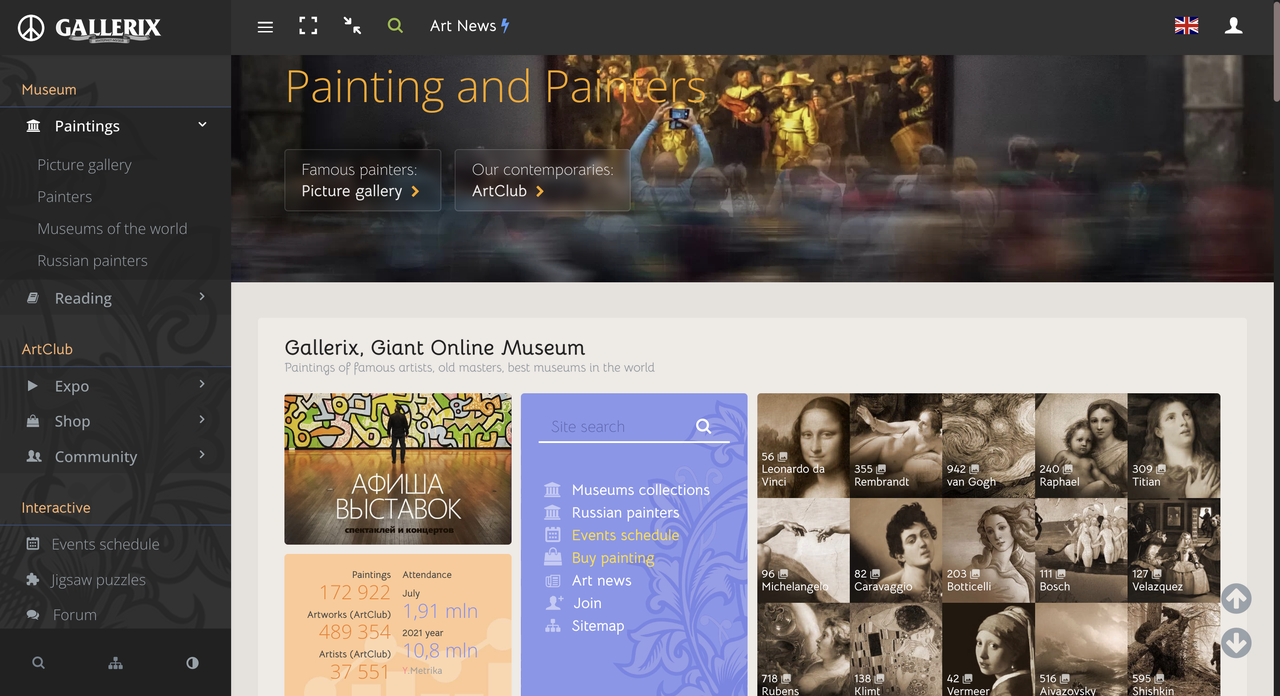Open the hamburger menu icon

(x=265, y=27)
